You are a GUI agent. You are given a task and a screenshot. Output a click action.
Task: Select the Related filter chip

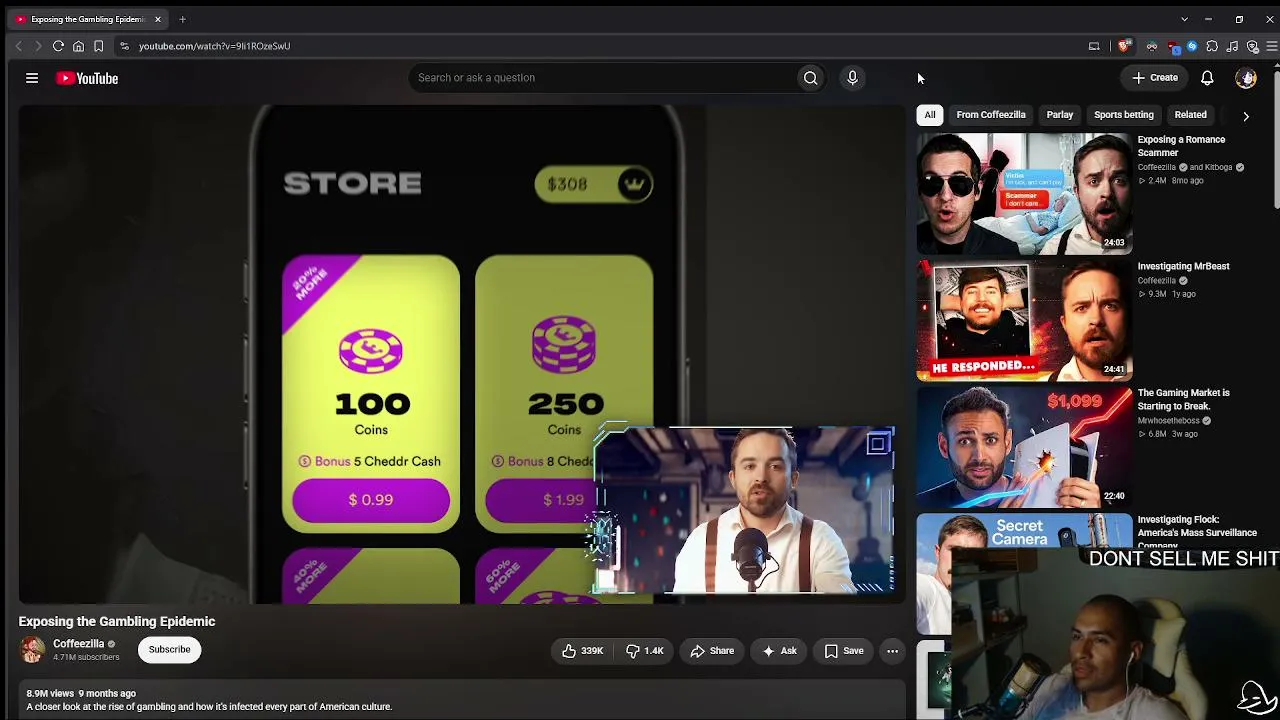click(x=1190, y=115)
